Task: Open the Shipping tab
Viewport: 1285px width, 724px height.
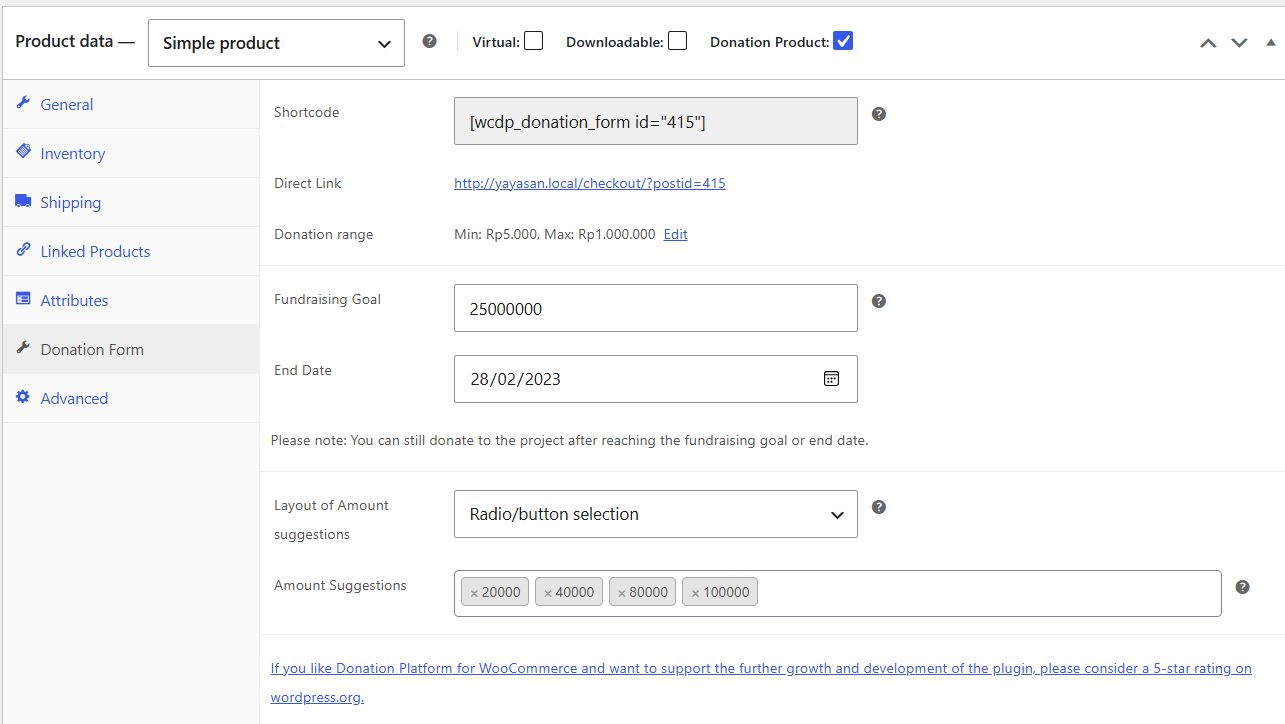Action: click(131, 202)
